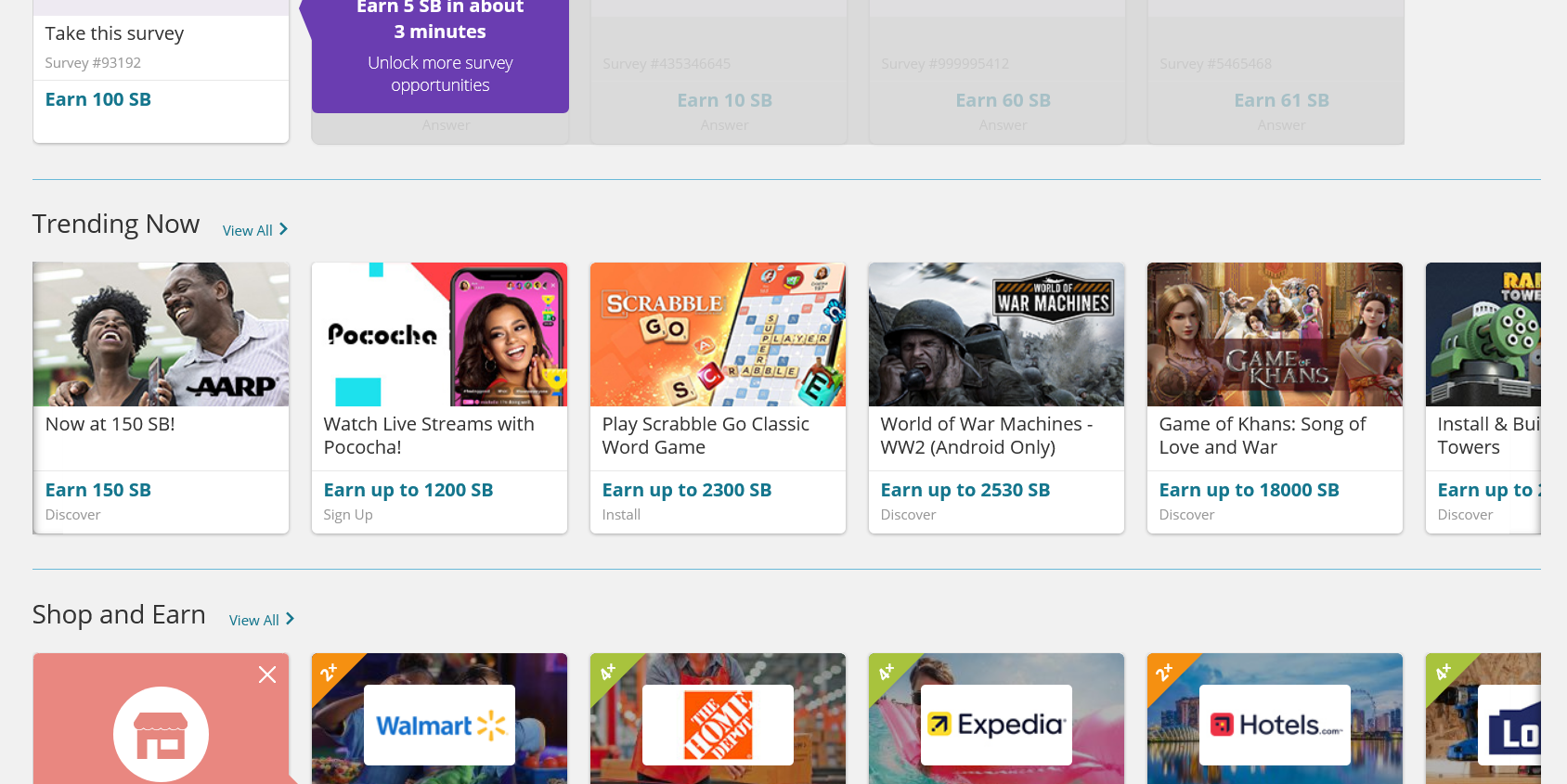
Task: Click Take this survey title
Action: click(114, 33)
